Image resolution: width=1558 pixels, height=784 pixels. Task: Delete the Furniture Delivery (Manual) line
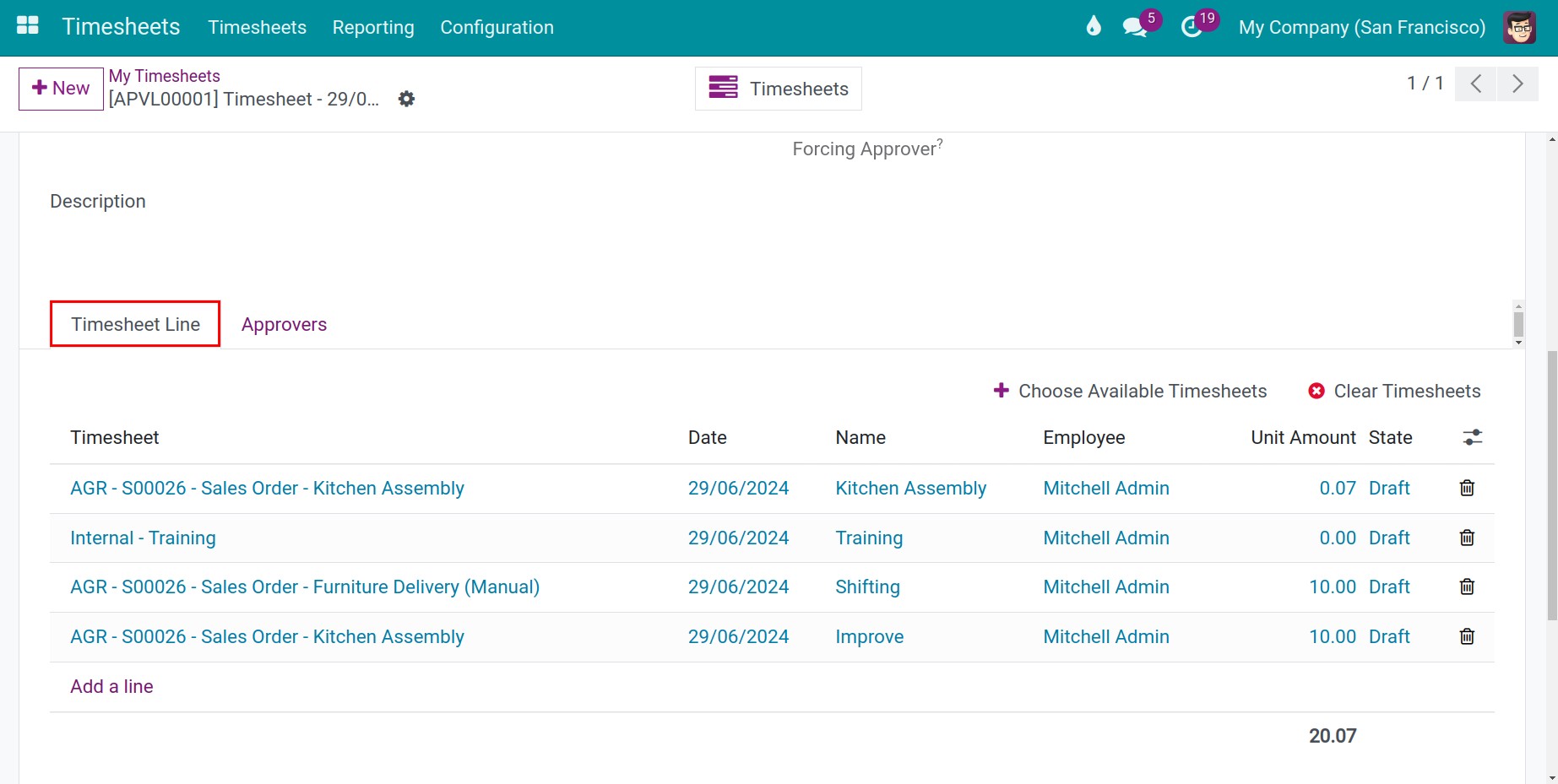(1468, 587)
